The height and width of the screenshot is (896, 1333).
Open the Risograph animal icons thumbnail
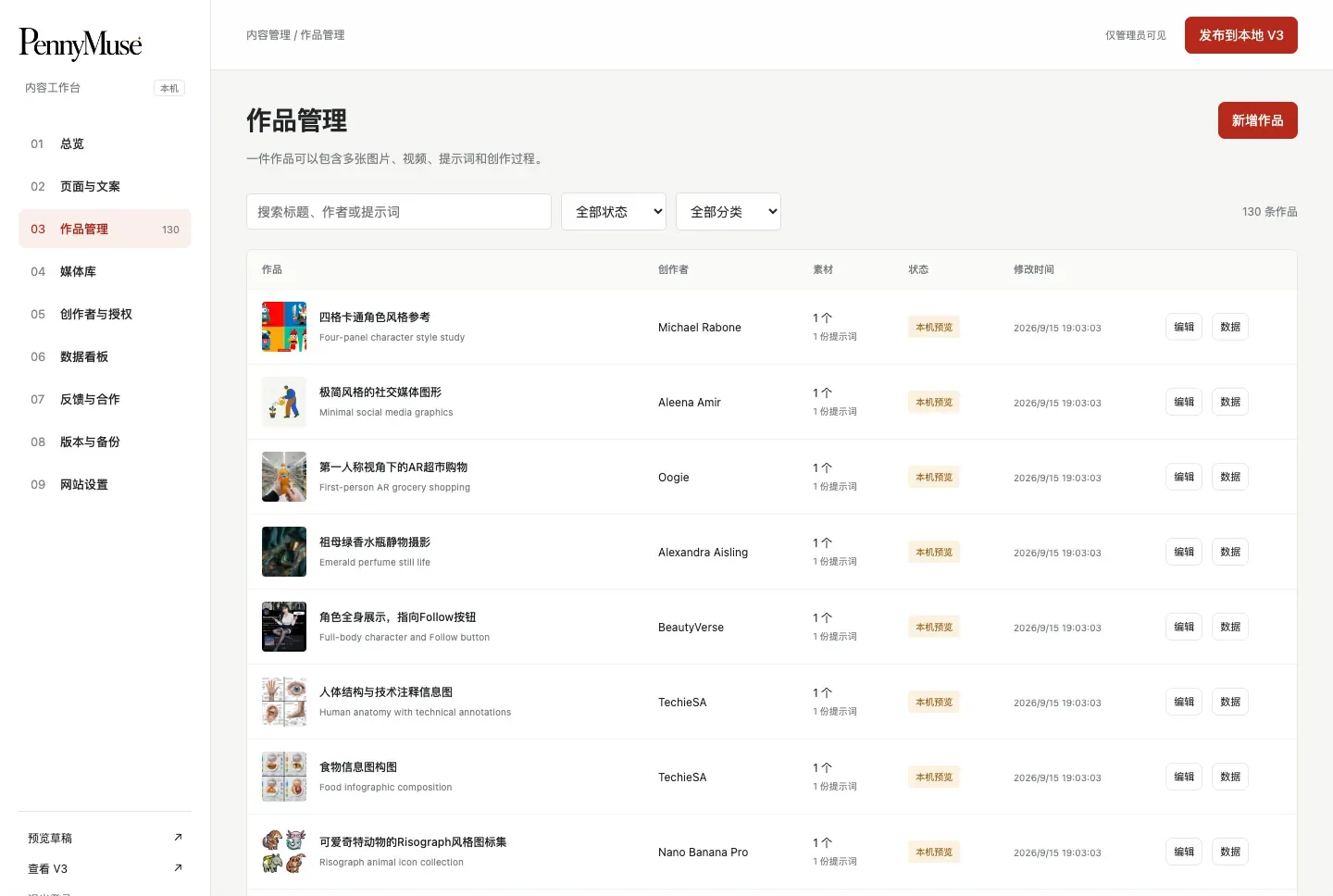click(x=284, y=852)
